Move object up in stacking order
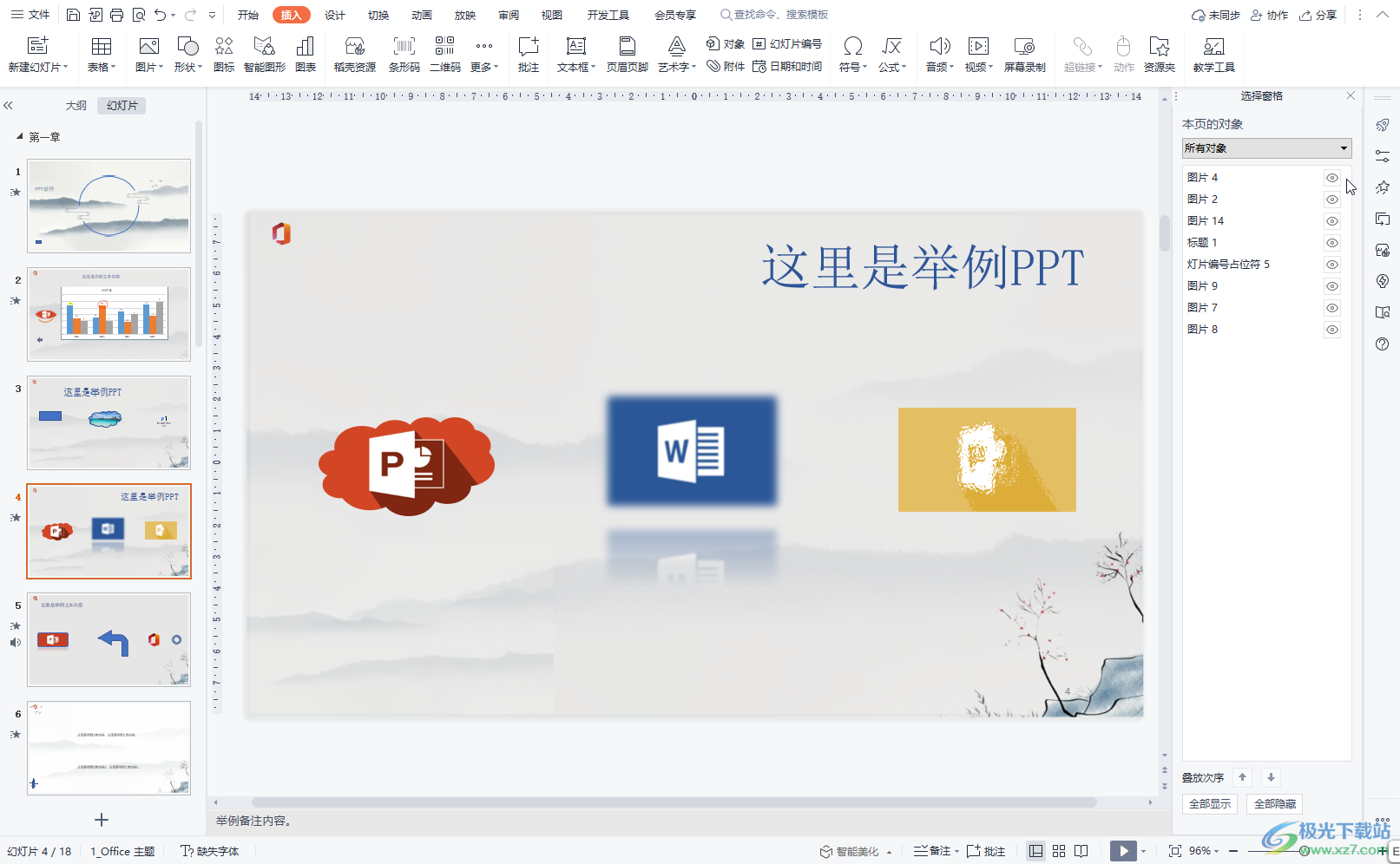The height and width of the screenshot is (864, 1400). click(1243, 777)
